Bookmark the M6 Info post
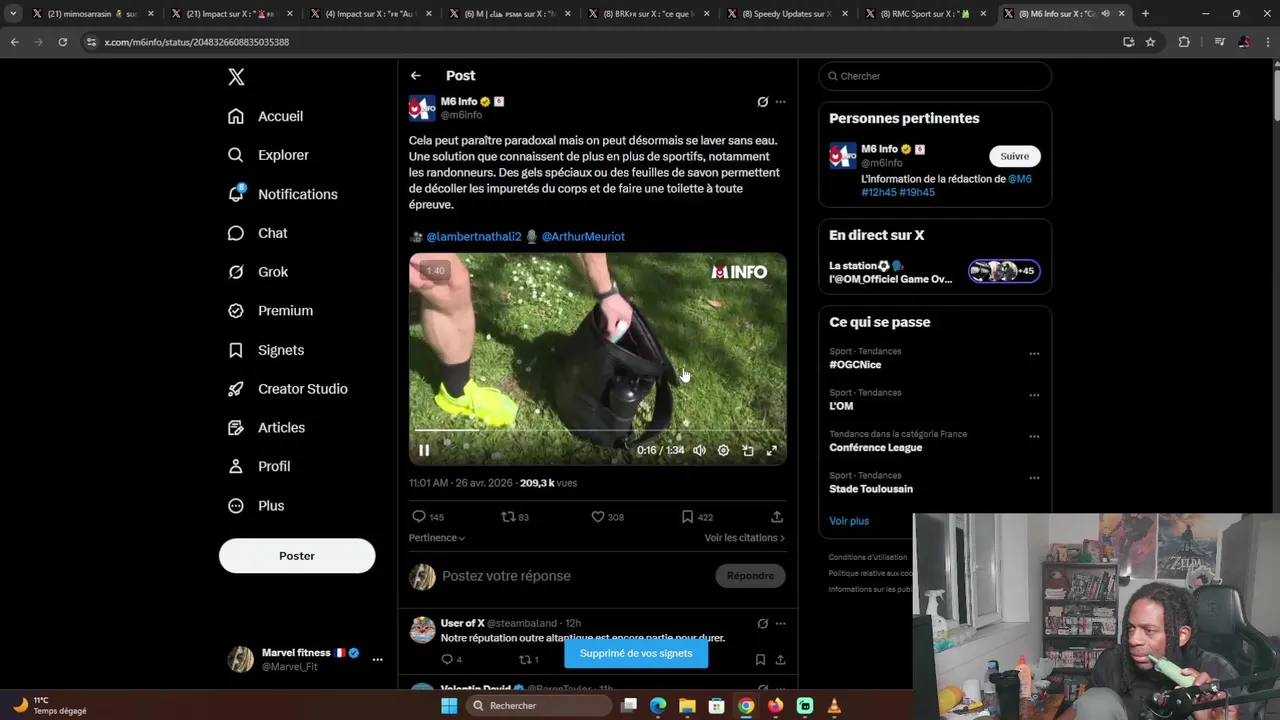The image size is (1280, 720). coord(687,517)
